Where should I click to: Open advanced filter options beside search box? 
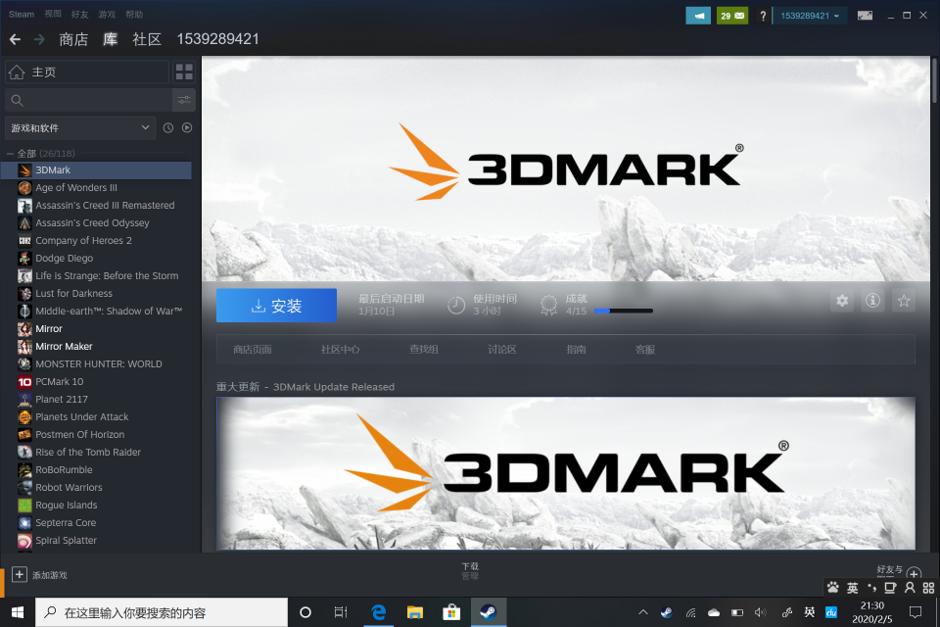coord(184,100)
